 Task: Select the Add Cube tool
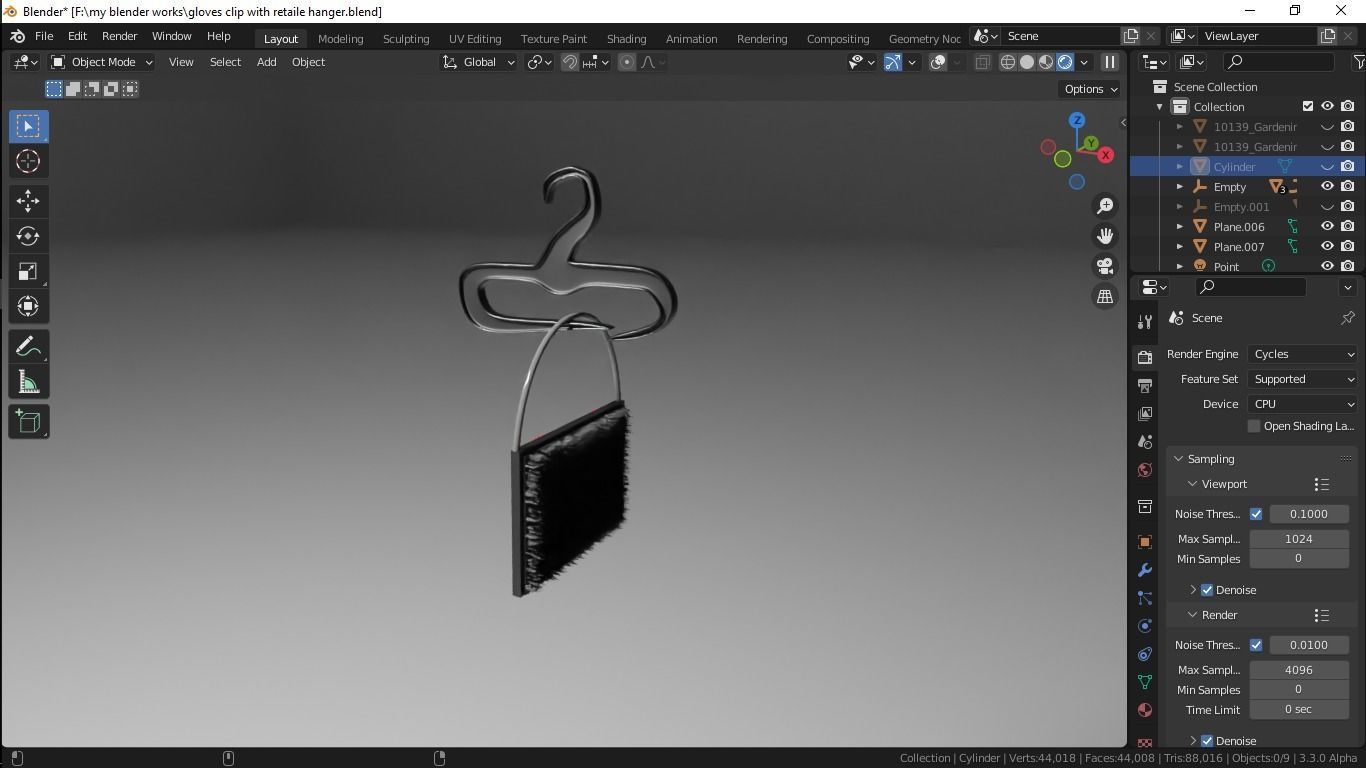[x=28, y=422]
